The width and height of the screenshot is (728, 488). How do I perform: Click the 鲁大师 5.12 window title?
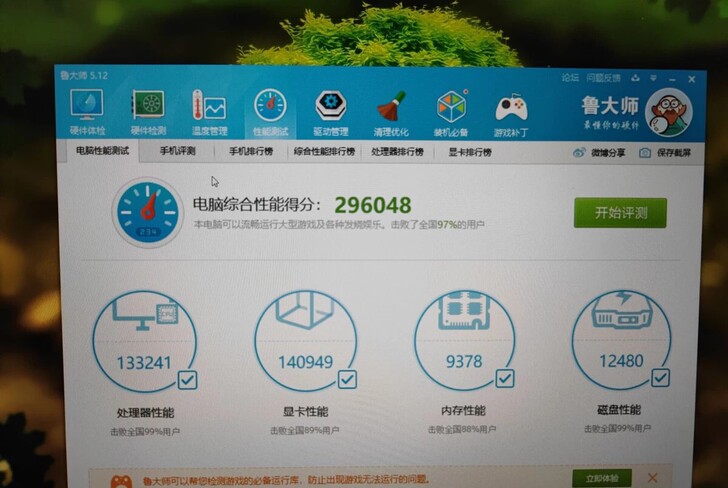[x=84, y=75]
